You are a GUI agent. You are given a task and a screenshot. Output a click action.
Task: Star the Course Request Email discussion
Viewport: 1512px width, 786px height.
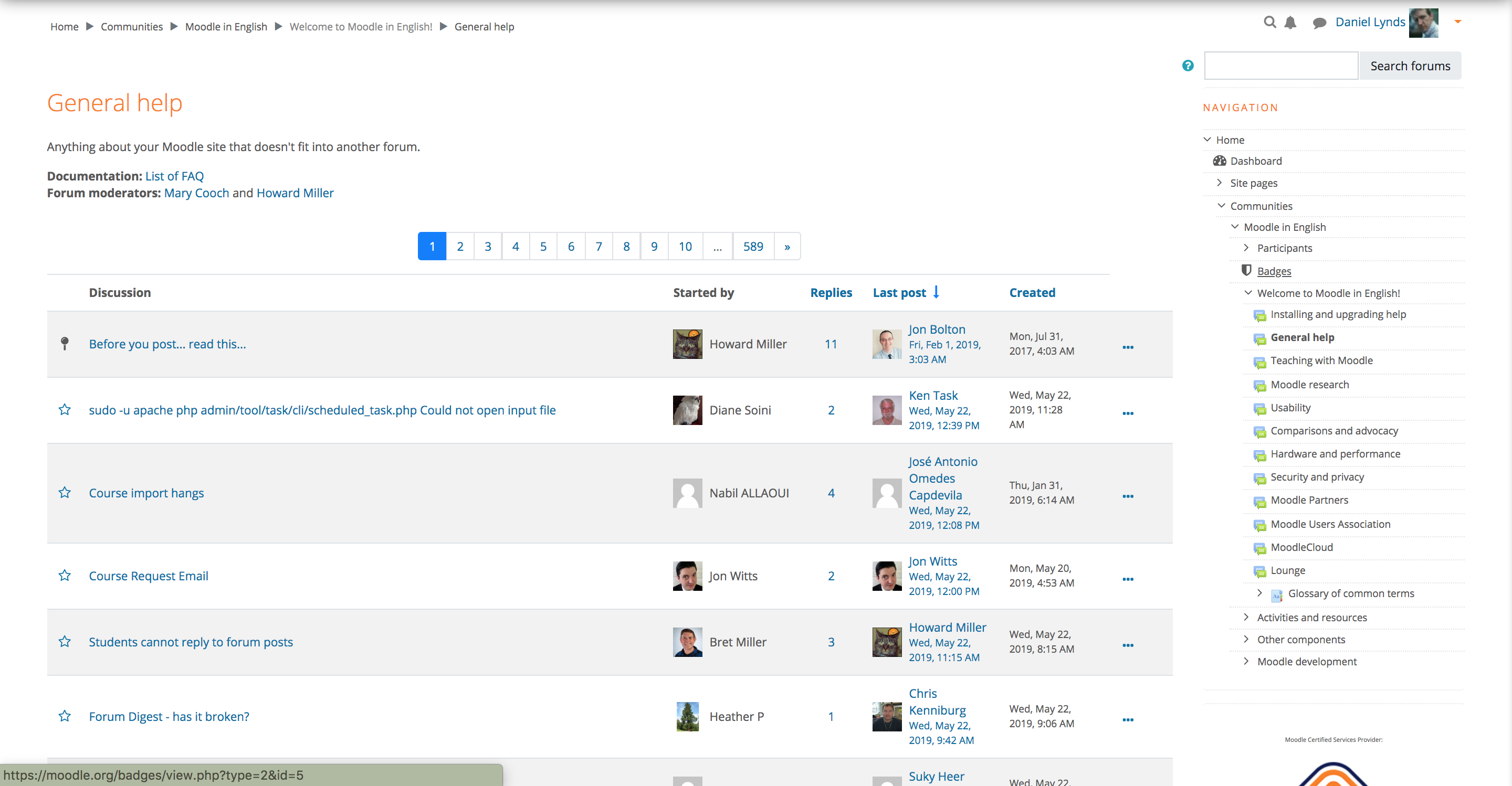point(65,575)
